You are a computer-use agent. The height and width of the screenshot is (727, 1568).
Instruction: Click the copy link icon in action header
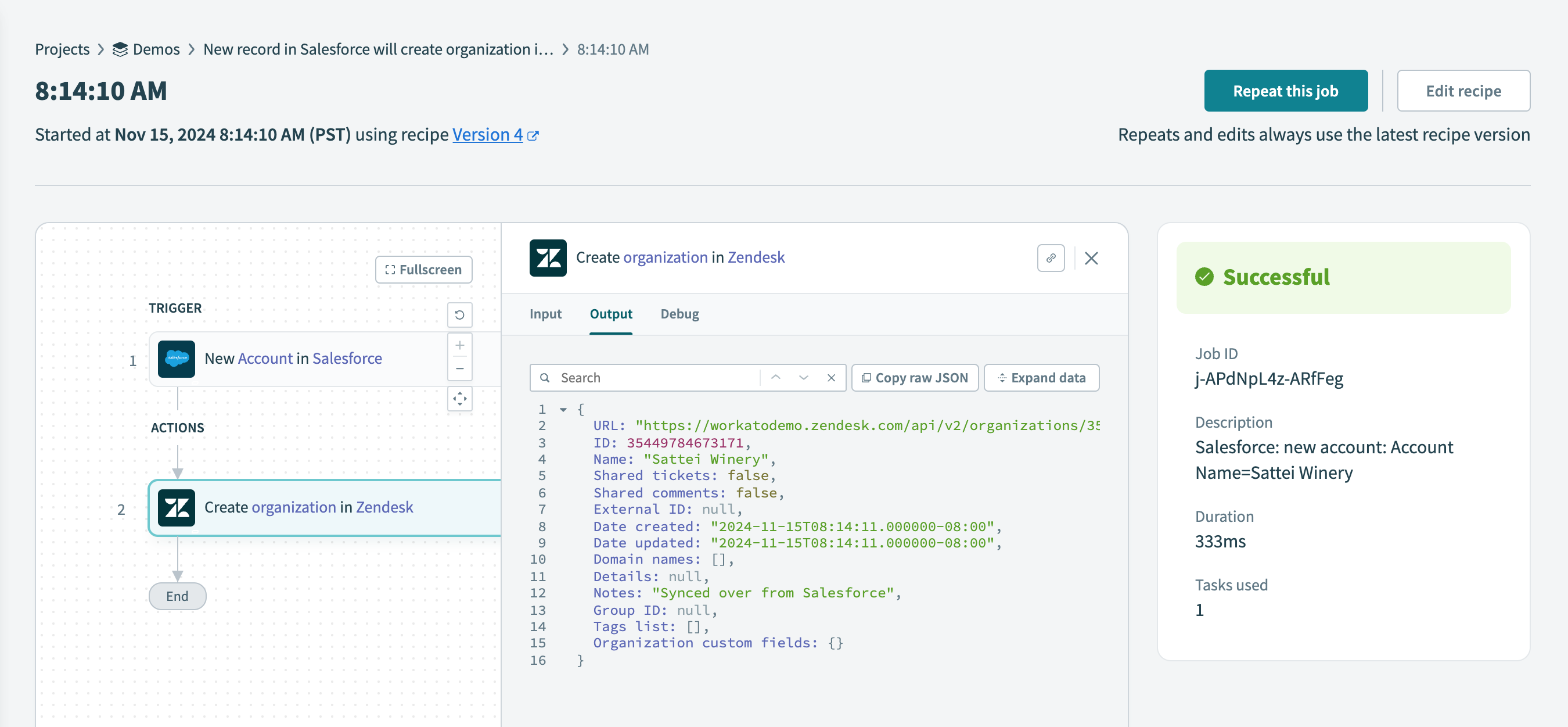point(1052,258)
